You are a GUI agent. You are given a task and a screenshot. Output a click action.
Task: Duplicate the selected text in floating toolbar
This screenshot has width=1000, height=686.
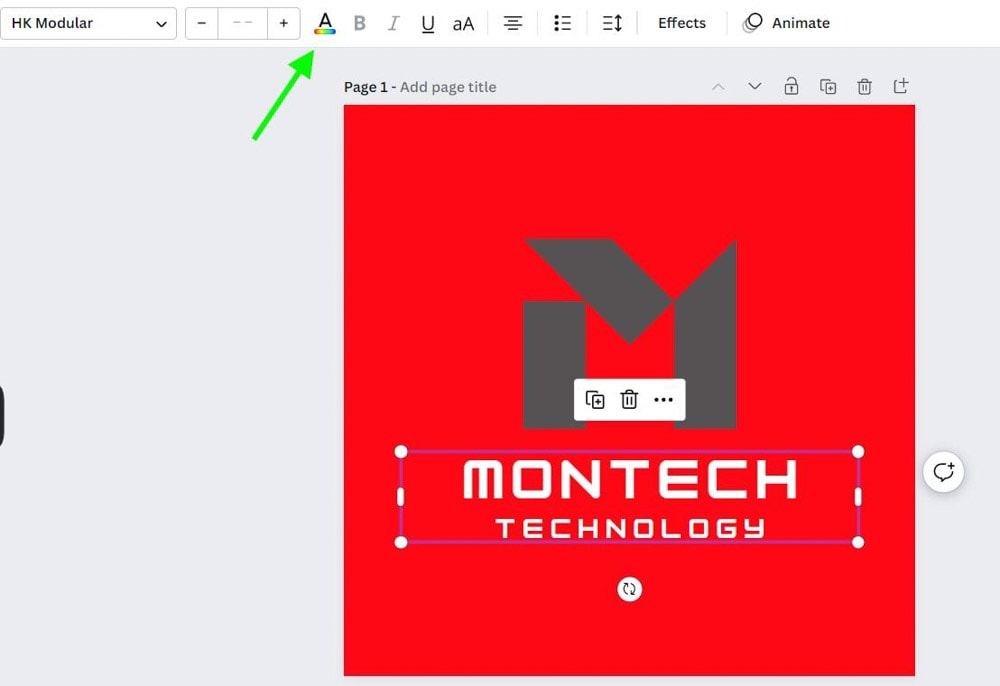[x=595, y=400]
